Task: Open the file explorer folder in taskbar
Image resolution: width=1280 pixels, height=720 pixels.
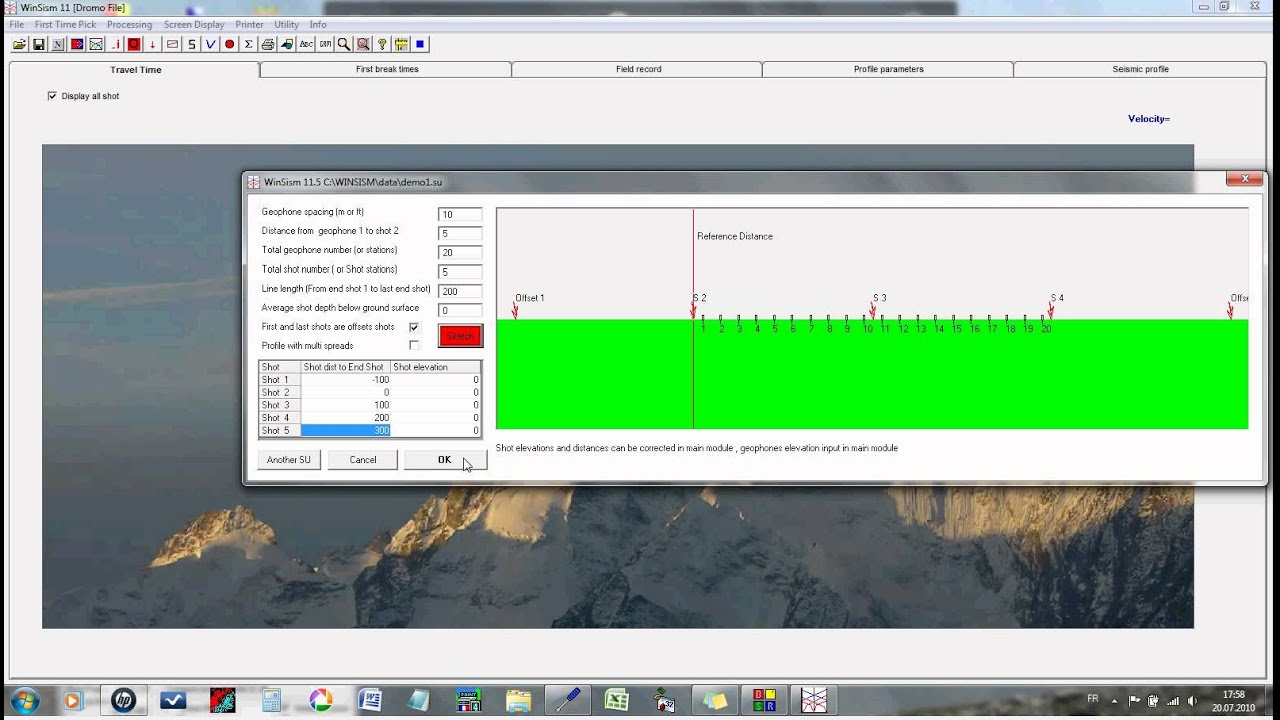Action: pos(518,700)
